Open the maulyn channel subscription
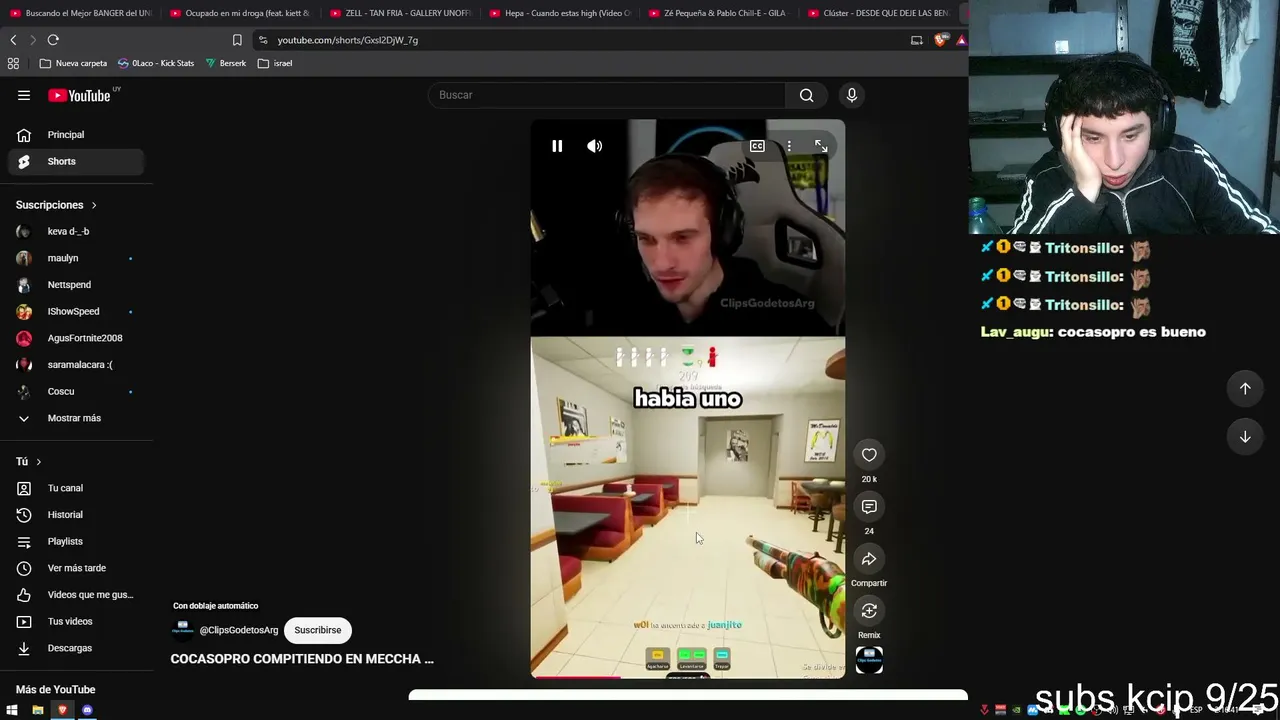This screenshot has height=720, width=1280. click(76, 258)
